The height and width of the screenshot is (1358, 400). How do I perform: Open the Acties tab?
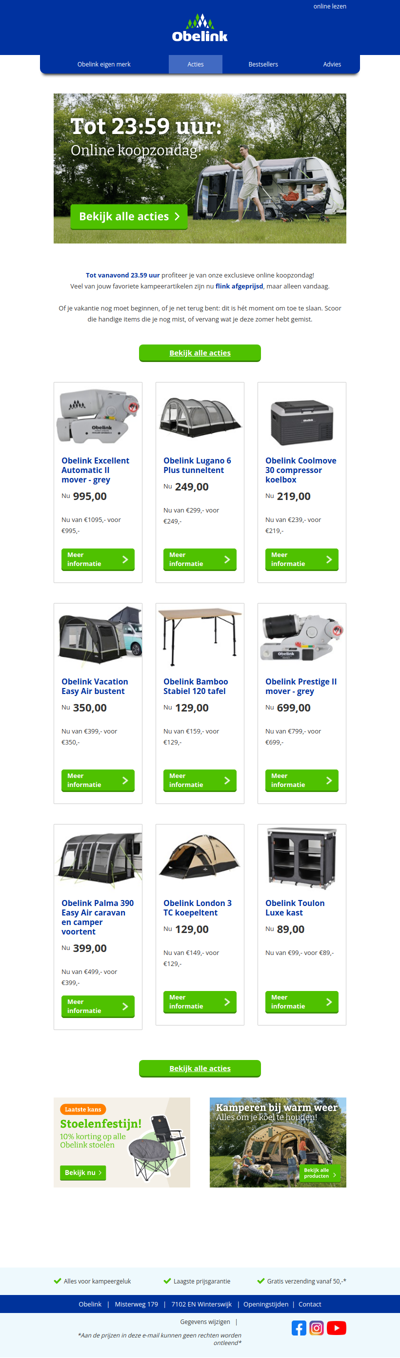tap(196, 64)
